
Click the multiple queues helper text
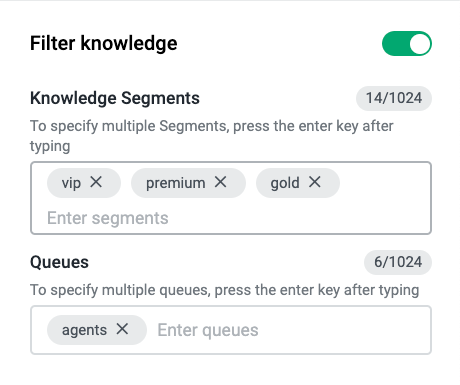point(225,290)
